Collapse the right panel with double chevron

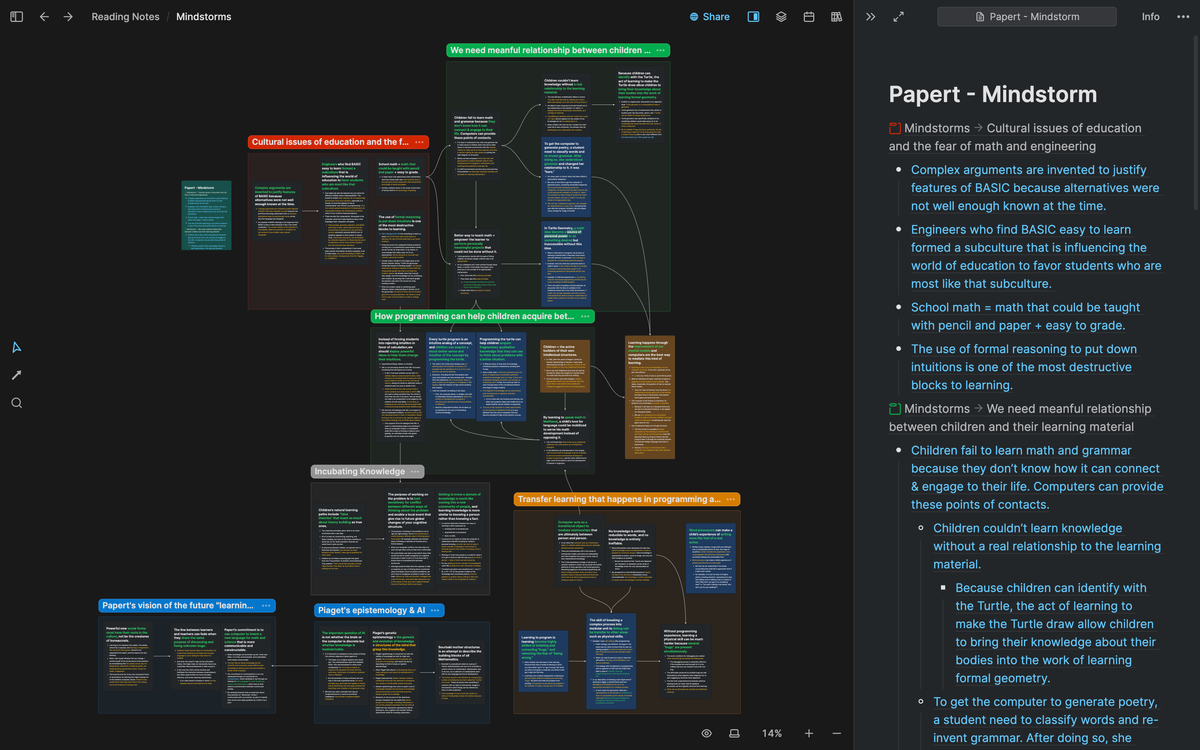point(870,17)
